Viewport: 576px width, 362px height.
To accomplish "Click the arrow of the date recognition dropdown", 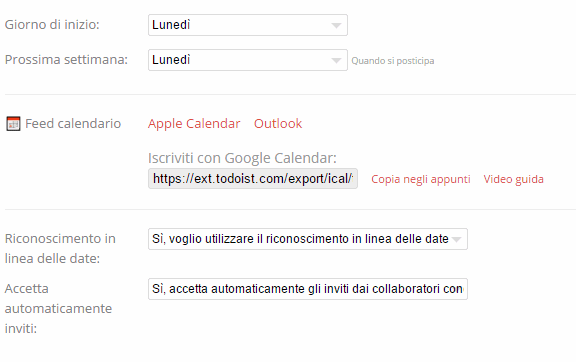I will point(457,239).
